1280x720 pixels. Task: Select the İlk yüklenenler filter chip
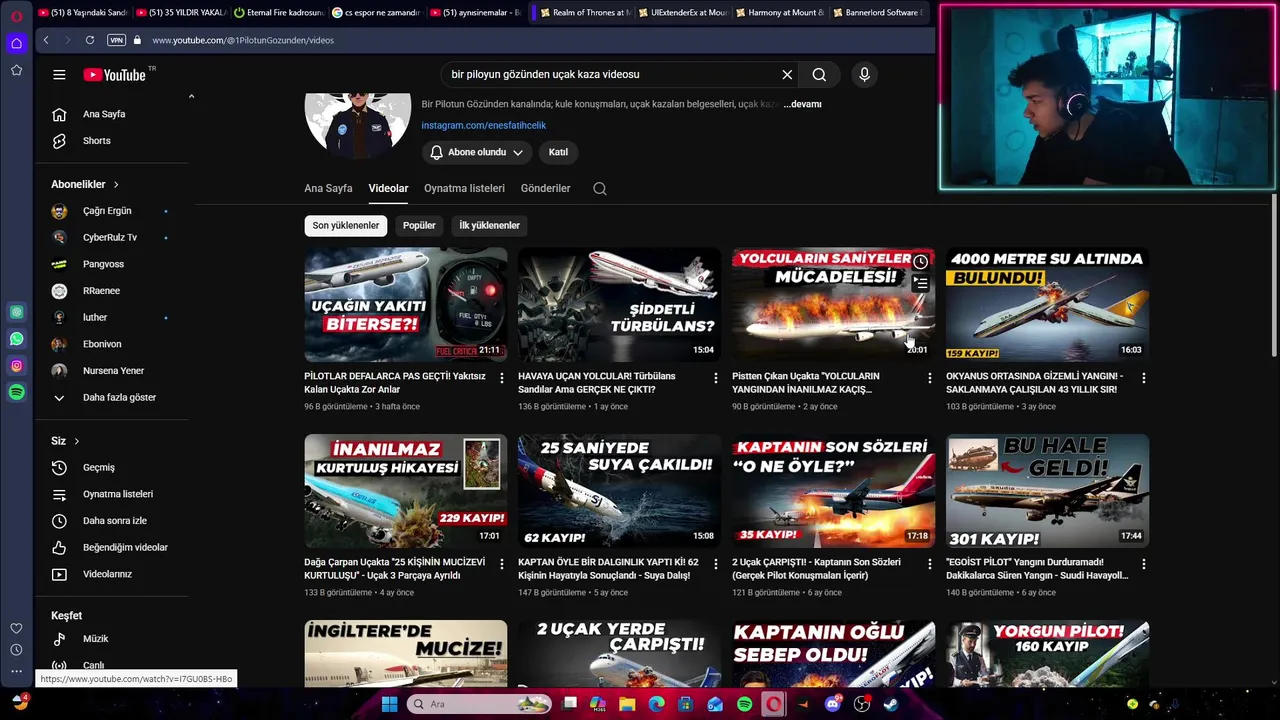pyautogui.click(x=489, y=226)
